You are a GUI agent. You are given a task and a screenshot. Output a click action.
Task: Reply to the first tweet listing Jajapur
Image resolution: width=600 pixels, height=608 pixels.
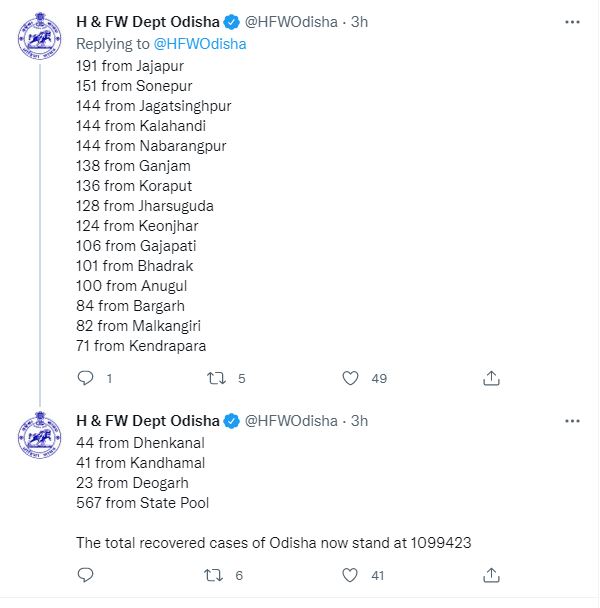pos(86,378)
